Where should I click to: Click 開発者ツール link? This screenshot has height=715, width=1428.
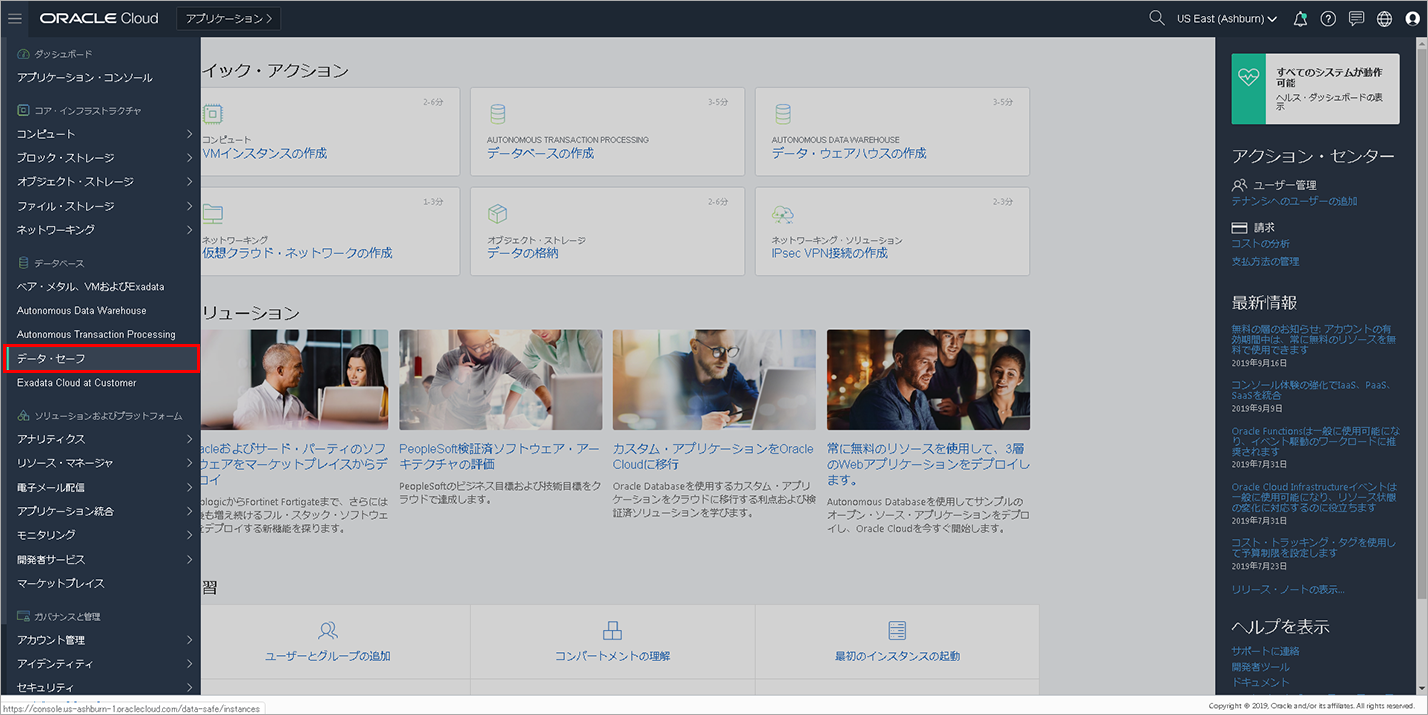tap(1261, 667)
